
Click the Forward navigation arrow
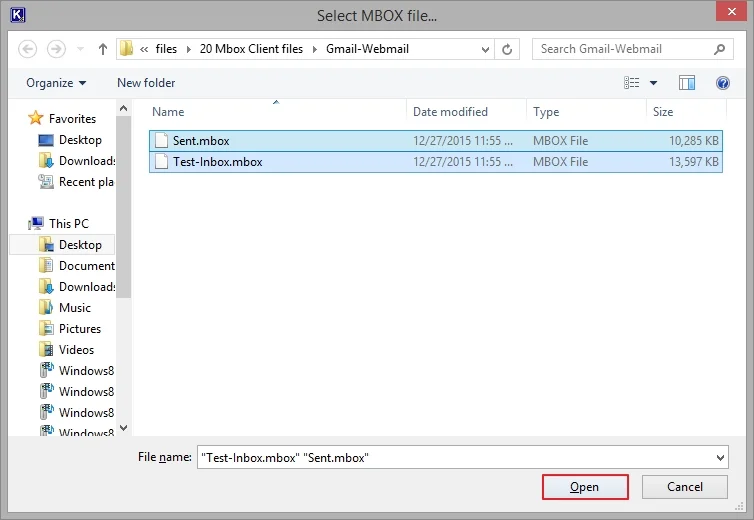pyautogui.click(x=56, y=49)
